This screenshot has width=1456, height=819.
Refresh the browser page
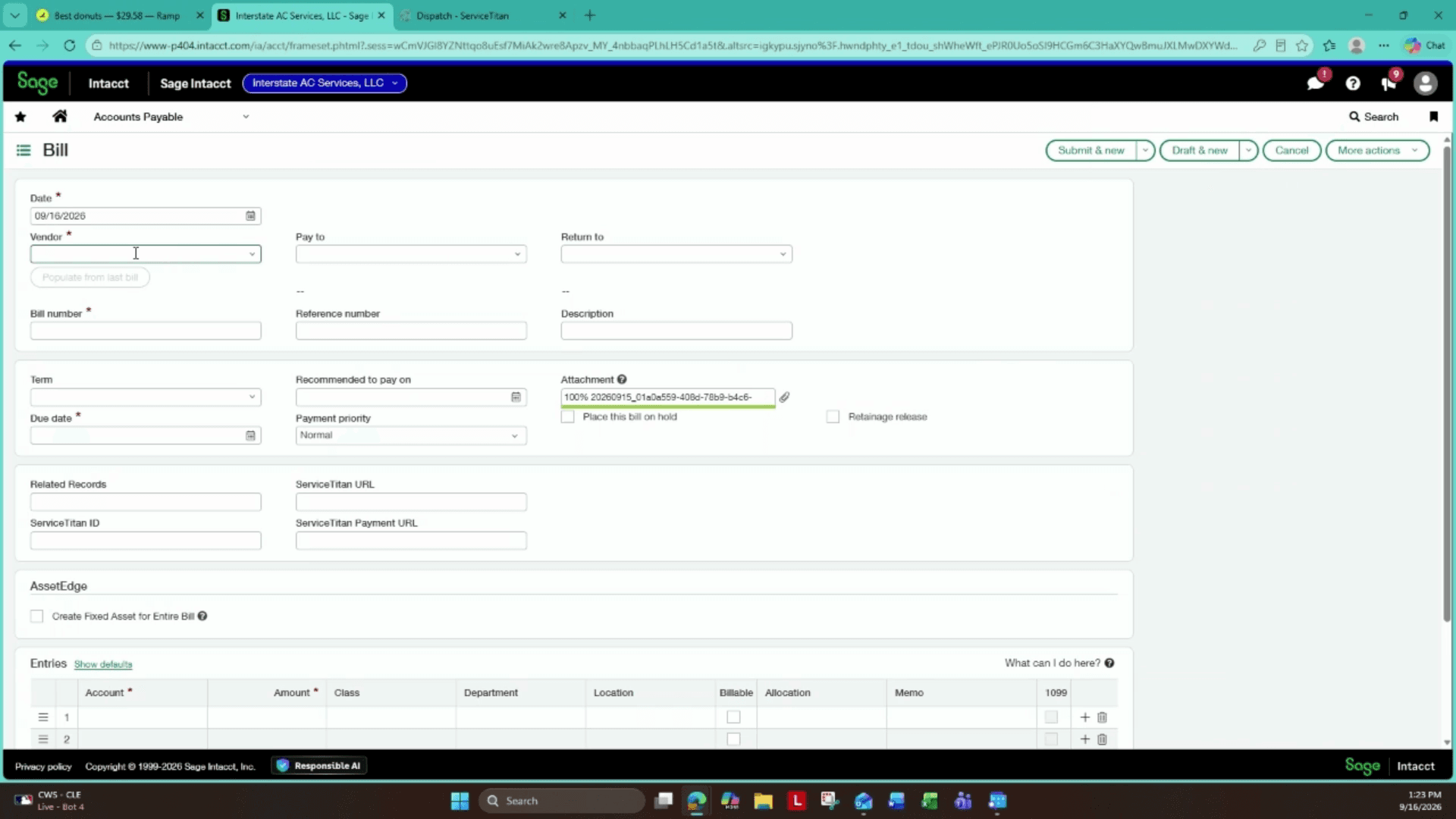pyautogui.click(x=69, y=45)
